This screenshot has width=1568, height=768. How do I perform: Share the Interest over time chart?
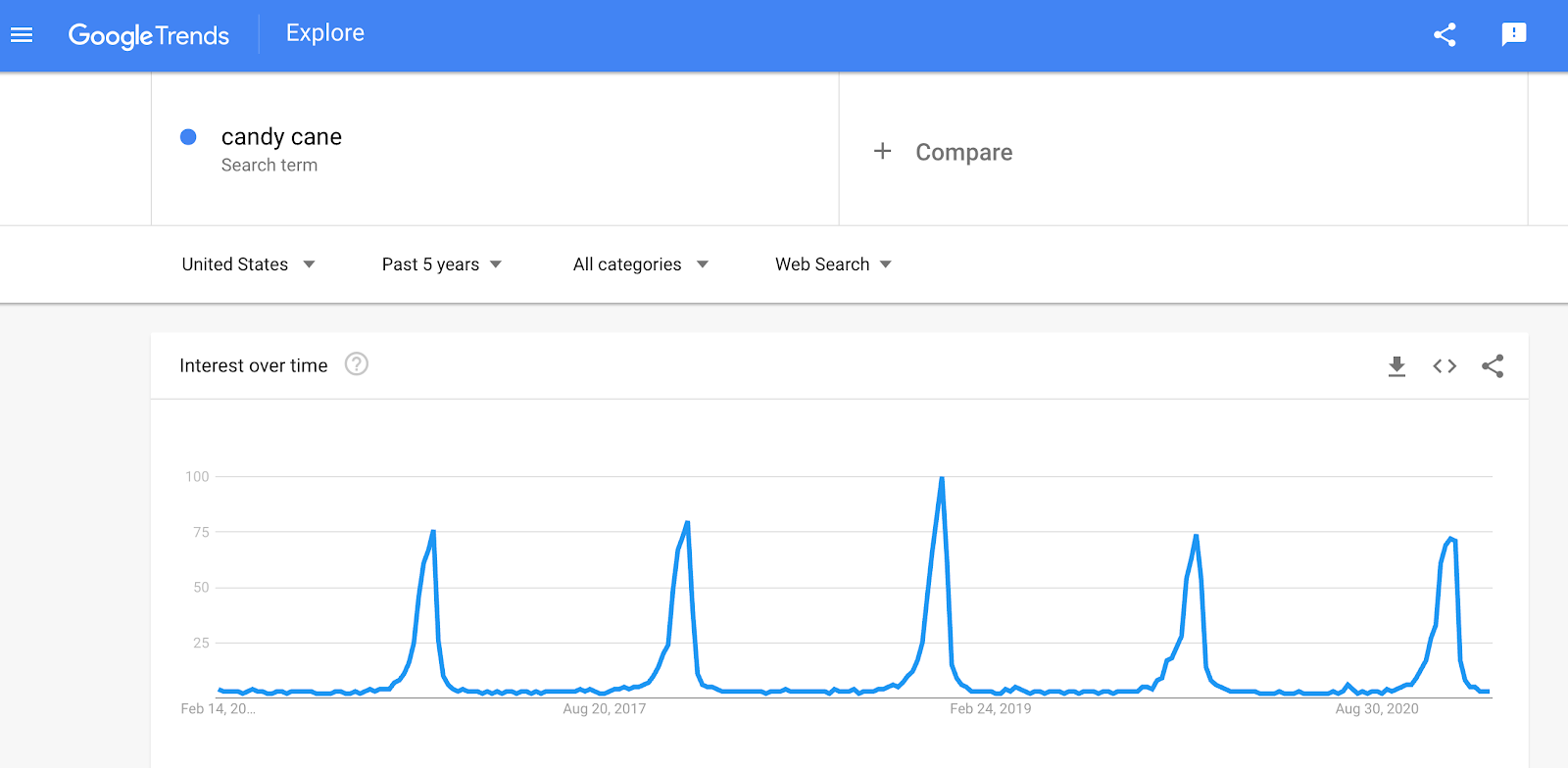click(1492, 365)
